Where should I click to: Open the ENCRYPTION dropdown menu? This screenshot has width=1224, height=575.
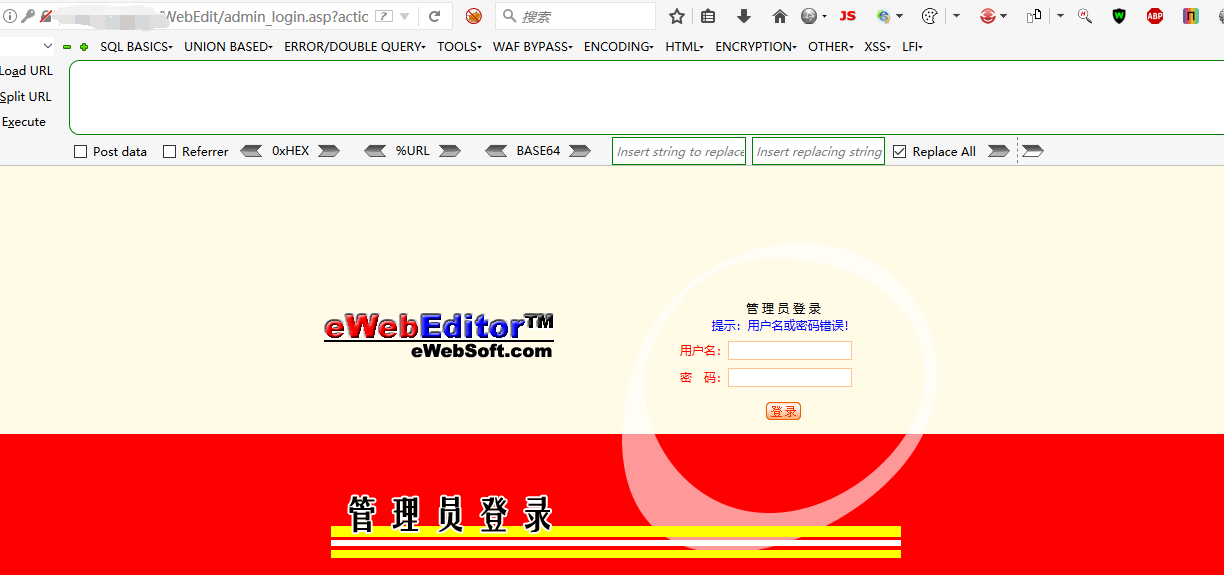[x=756, y=47]
